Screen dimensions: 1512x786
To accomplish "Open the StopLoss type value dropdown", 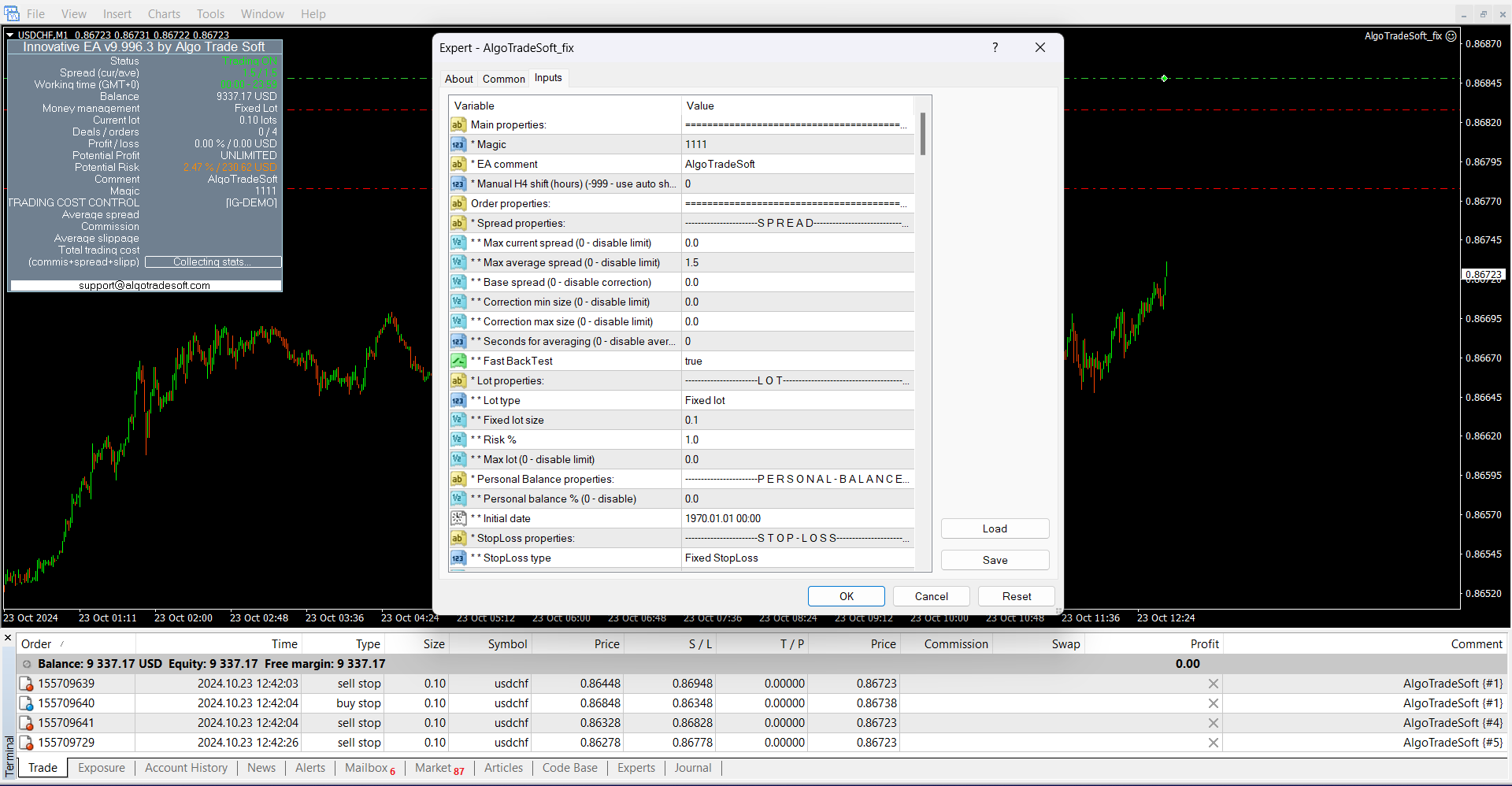I will coord(795,558).
